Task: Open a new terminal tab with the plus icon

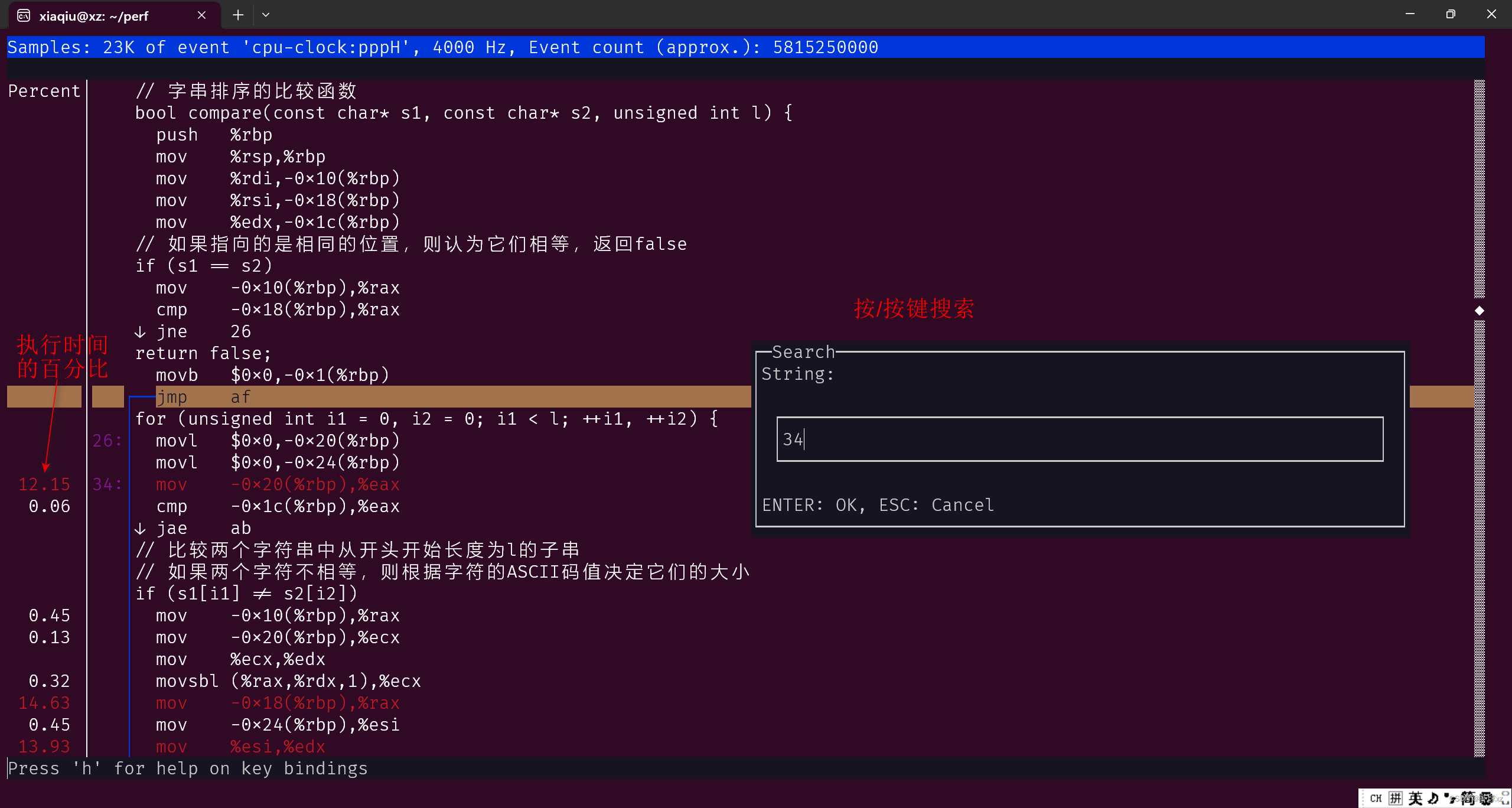Action: click(x=238, y=15)
